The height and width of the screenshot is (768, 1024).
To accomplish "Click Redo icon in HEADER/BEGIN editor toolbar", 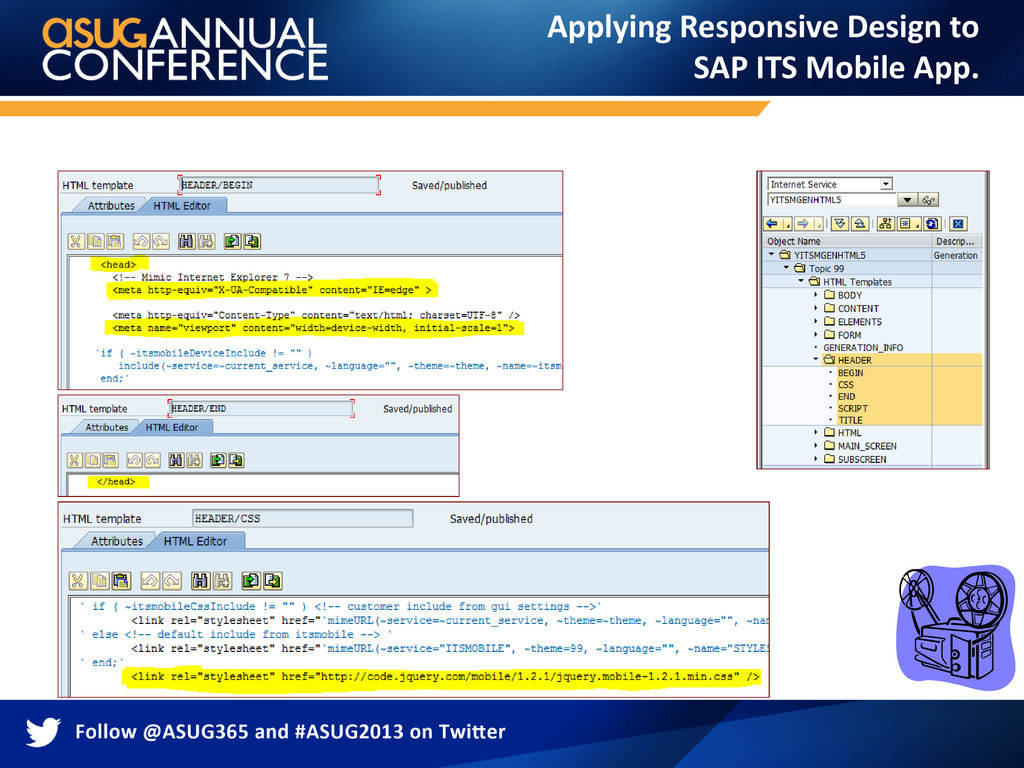I will tap(161, 242).
